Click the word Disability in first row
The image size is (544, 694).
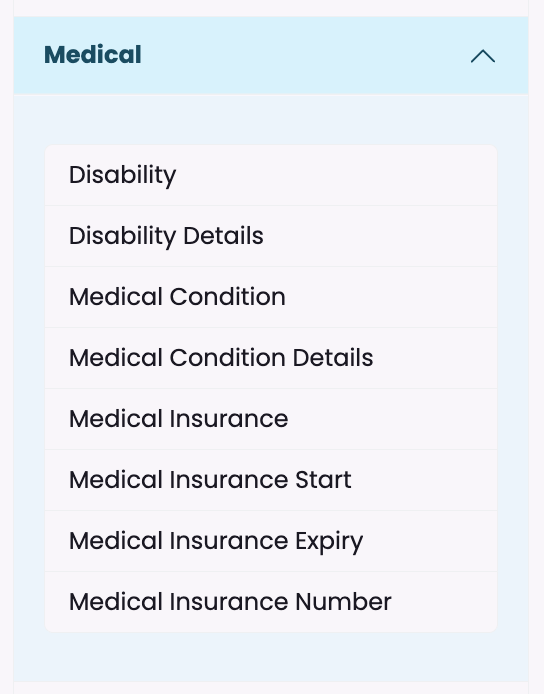click(123, 175)
